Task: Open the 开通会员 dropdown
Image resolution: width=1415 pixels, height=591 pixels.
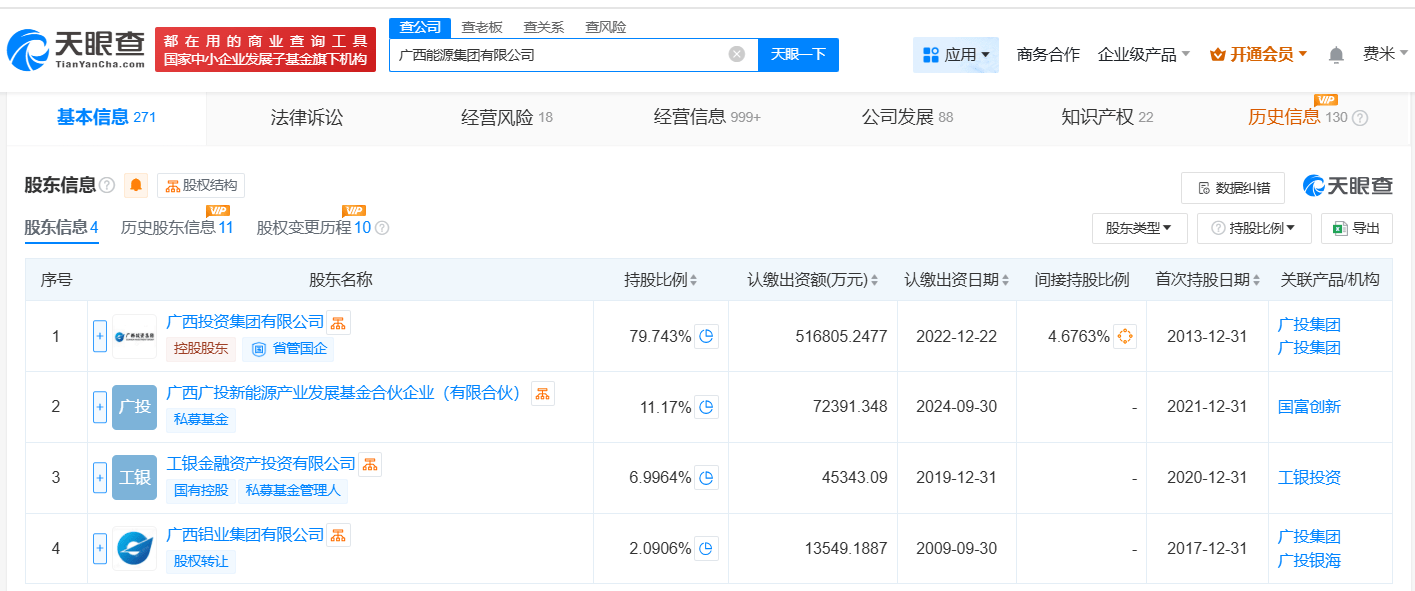Action: click(x=1259, y=55)
